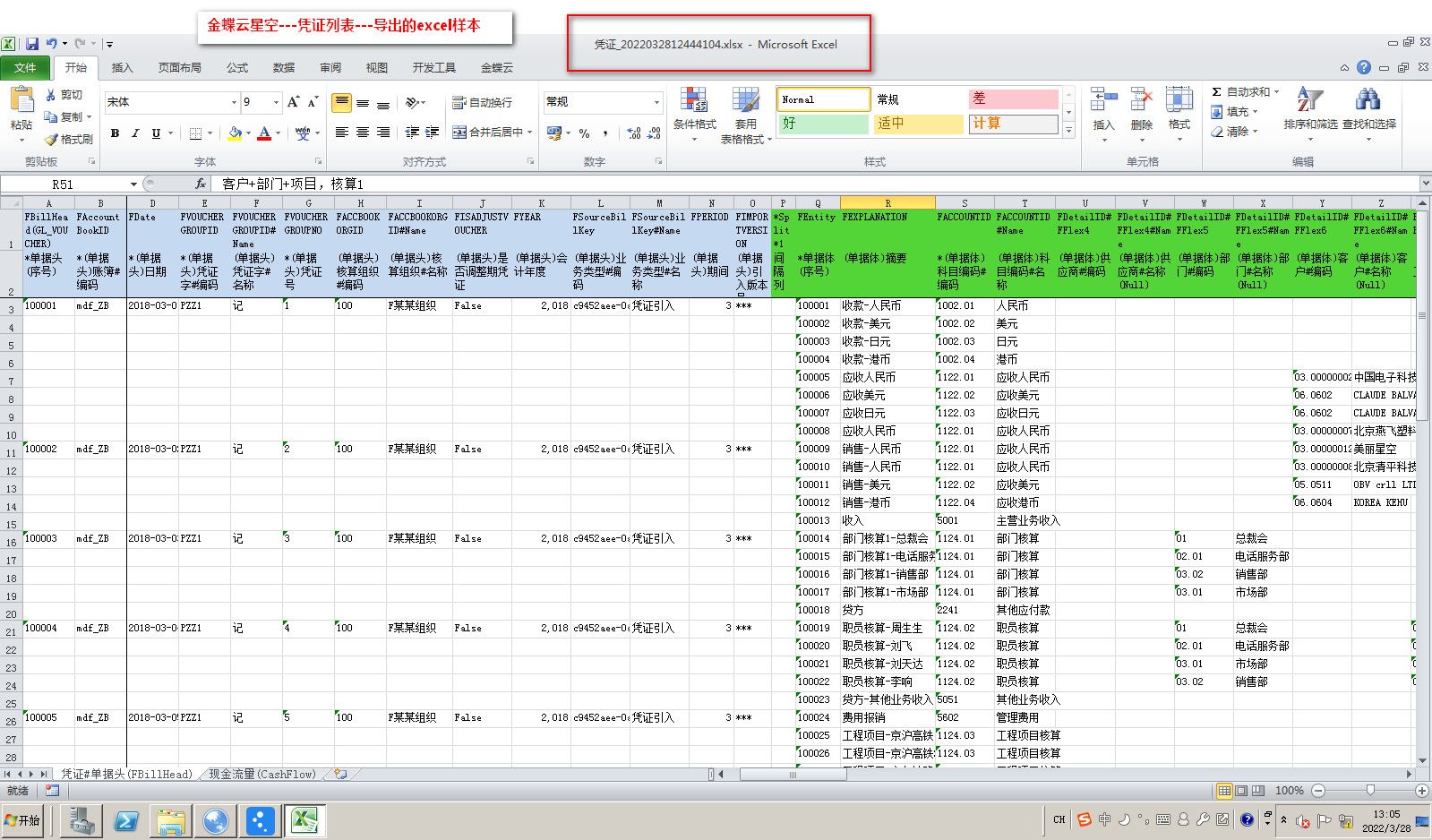
Task: Click the Sort and Filter icon
Action: [x=1309, y=101]
